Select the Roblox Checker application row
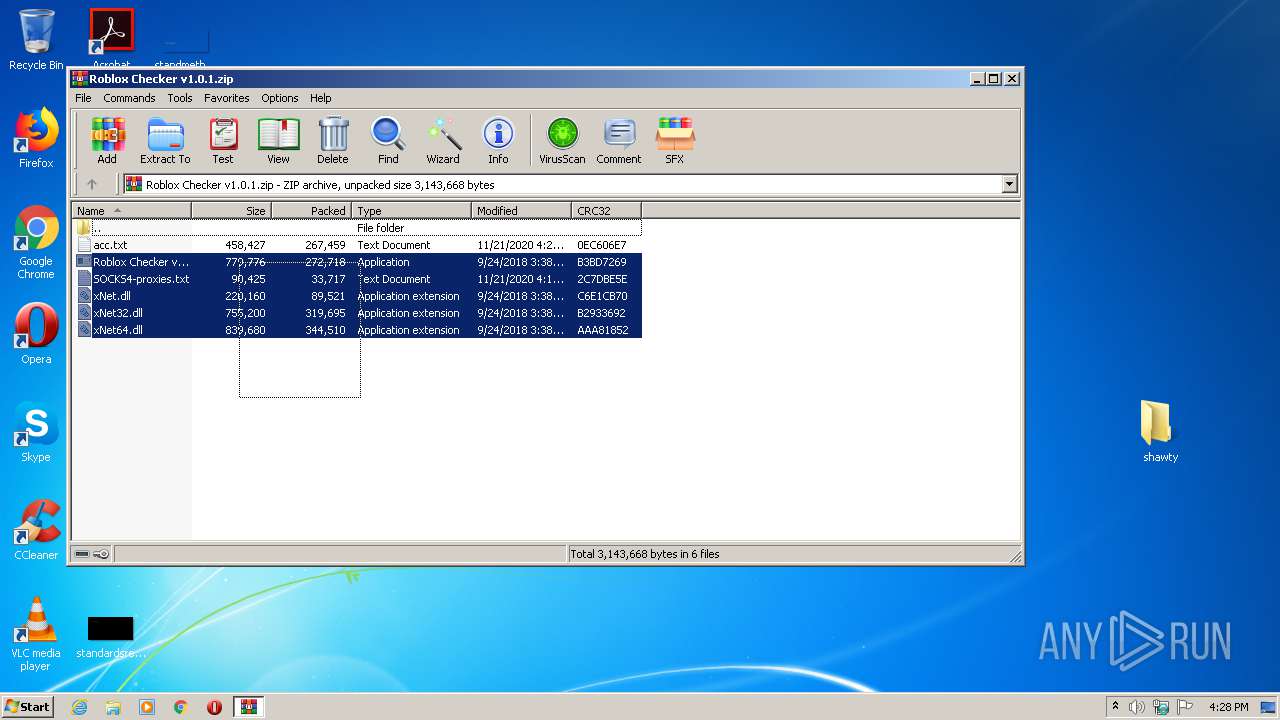Viewport: 1280px width, 720px height. 357,262
